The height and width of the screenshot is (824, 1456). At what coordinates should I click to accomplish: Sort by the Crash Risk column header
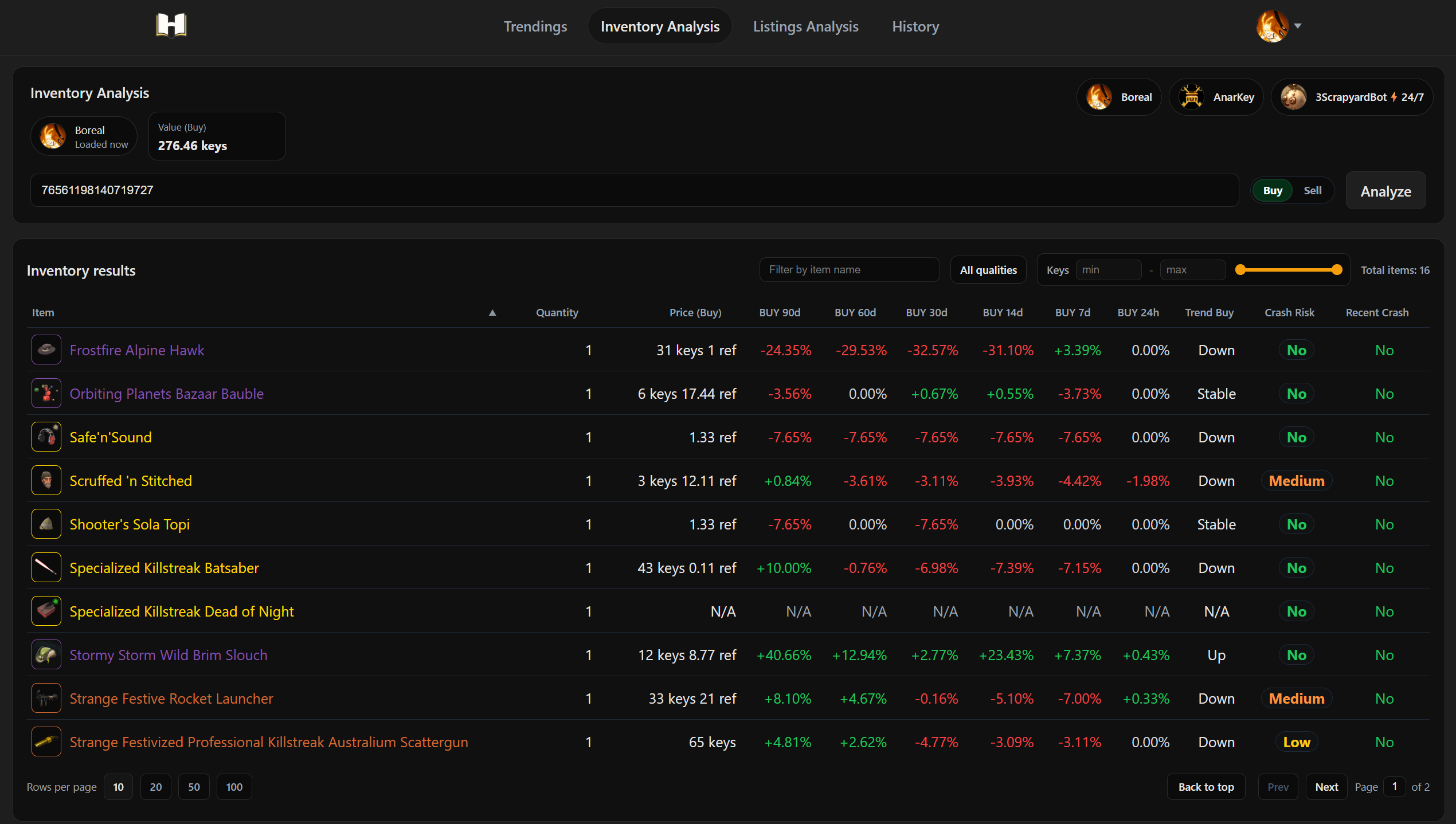coord(1290,312)
